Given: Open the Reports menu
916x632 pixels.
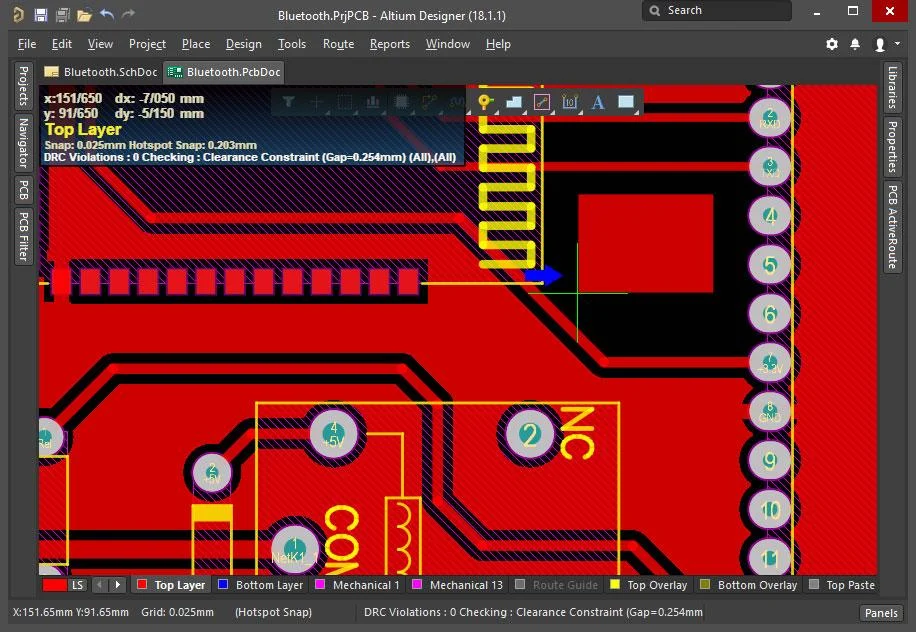Looking at the screenshot, I should [390, 44].
